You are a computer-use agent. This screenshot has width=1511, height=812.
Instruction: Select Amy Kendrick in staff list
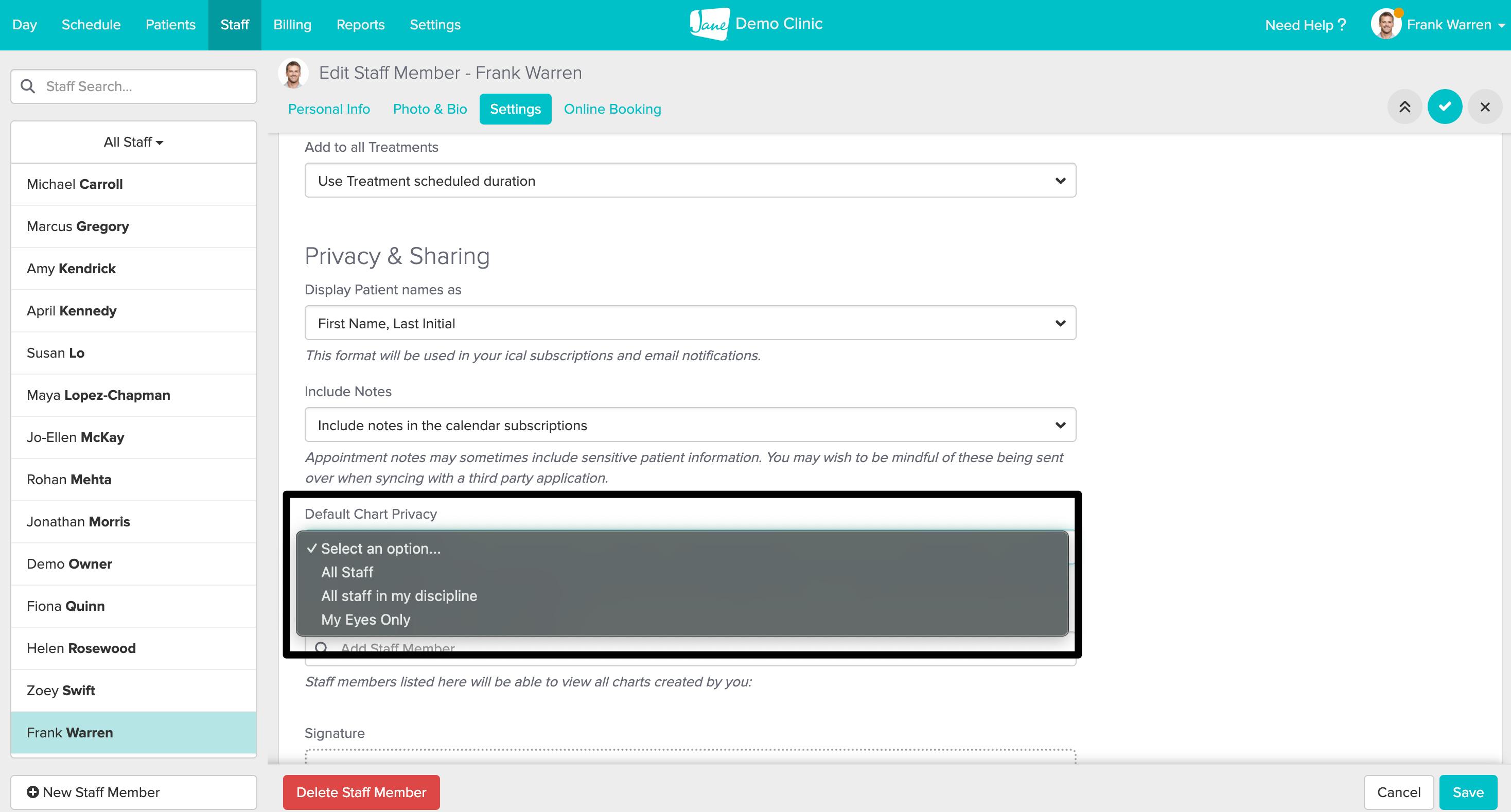(134, 269)
